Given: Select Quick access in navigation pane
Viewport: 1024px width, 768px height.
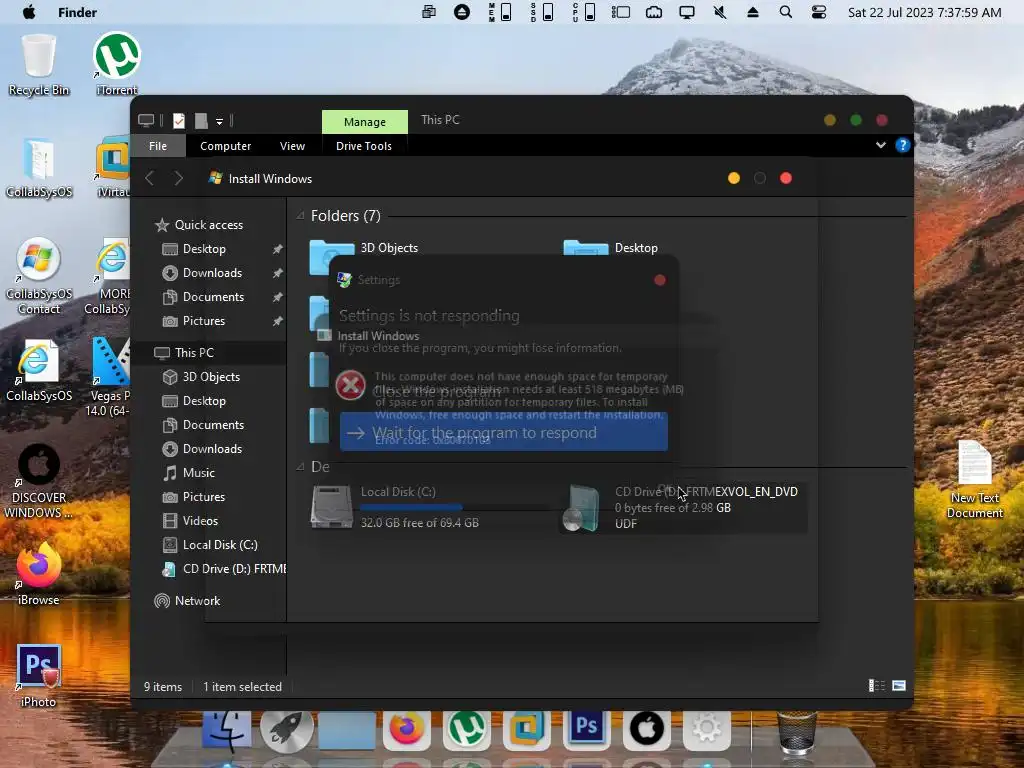Looking at the screenshot, I should 199,225.
